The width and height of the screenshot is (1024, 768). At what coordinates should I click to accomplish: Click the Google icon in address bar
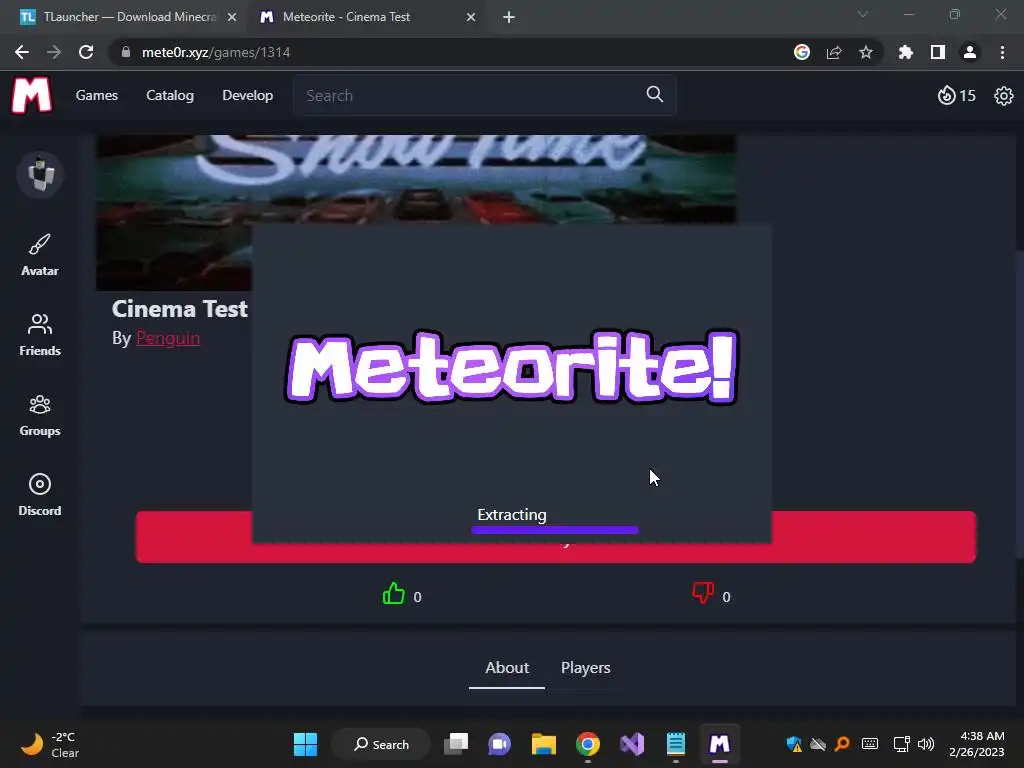[x=802, y=52]
